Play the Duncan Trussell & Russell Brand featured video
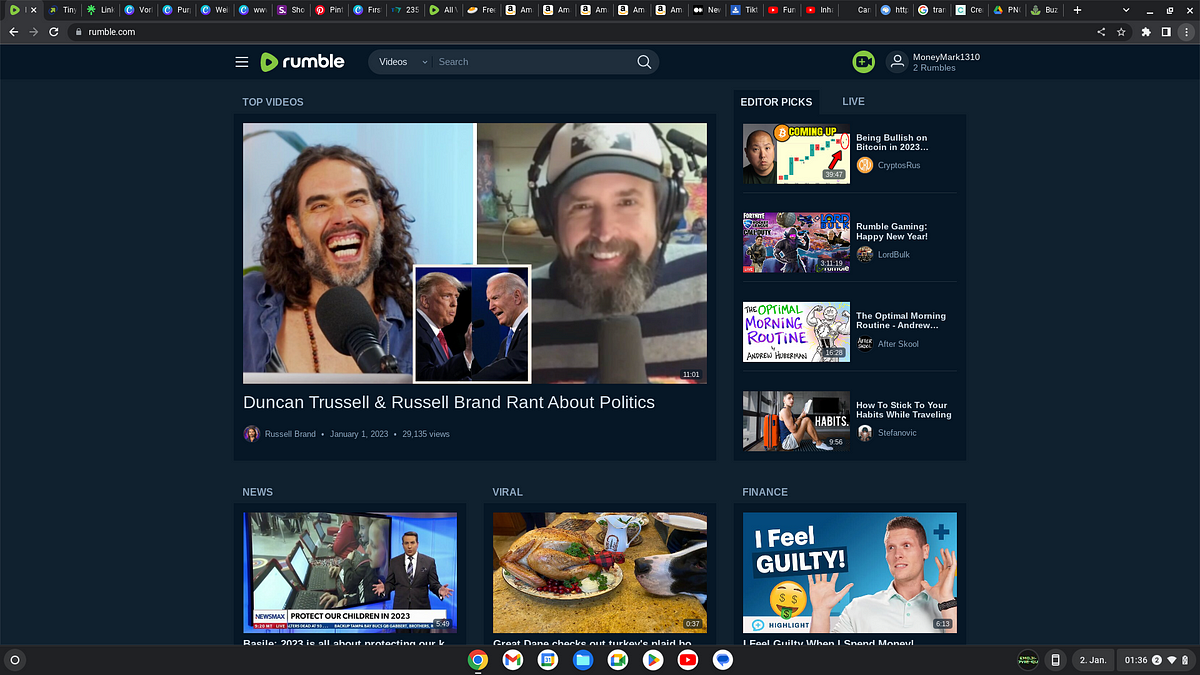Viewport: 1200px width, 675px height. 475,253
